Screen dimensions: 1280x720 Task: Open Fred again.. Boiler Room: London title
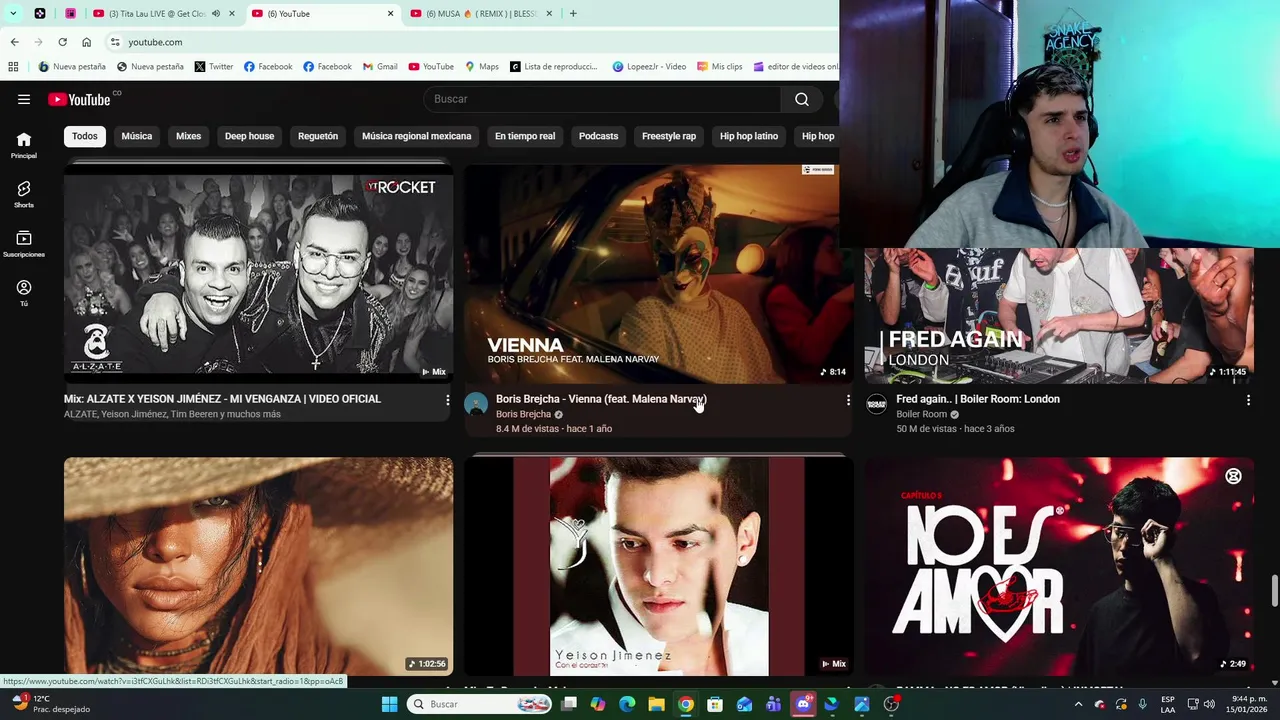pos(978,399)
